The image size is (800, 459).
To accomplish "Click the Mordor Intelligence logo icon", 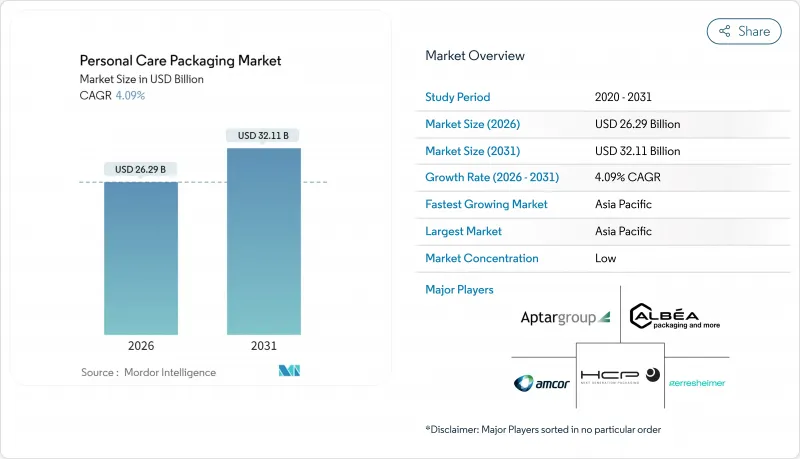I will 289,371.
